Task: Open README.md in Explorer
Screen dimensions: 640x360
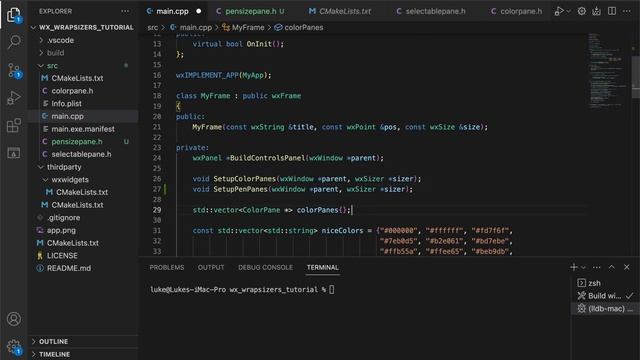Action: [83, 268]
